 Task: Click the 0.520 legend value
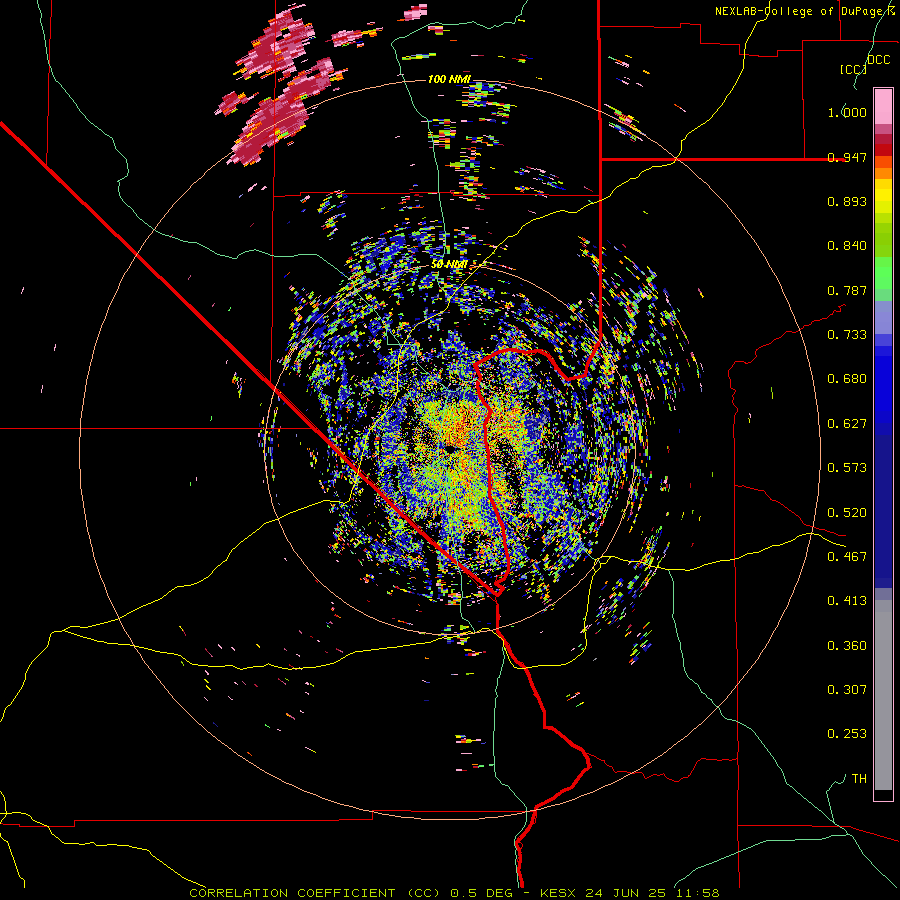(x=847, y=513)
